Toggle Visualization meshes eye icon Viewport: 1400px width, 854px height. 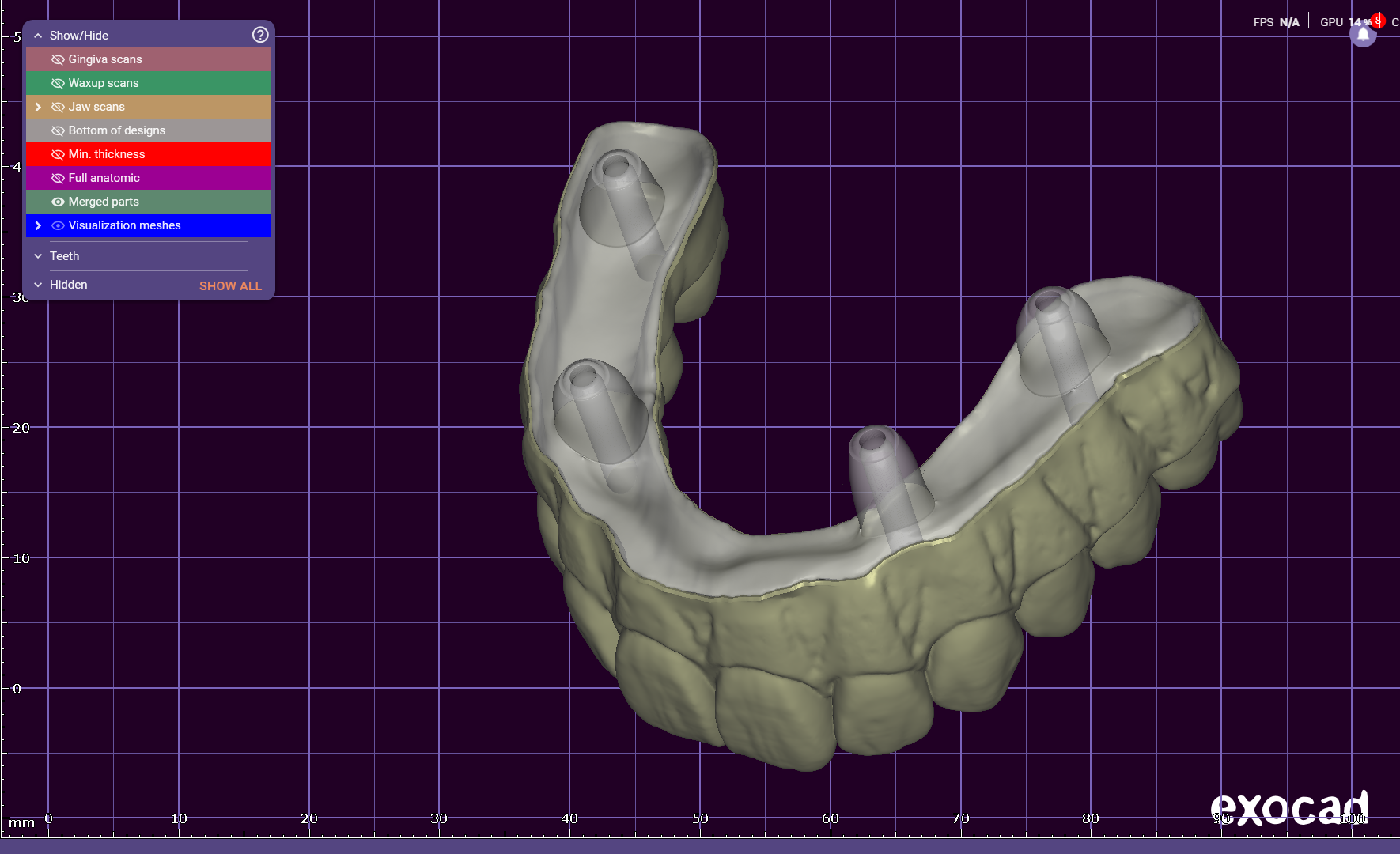point(58,225)
